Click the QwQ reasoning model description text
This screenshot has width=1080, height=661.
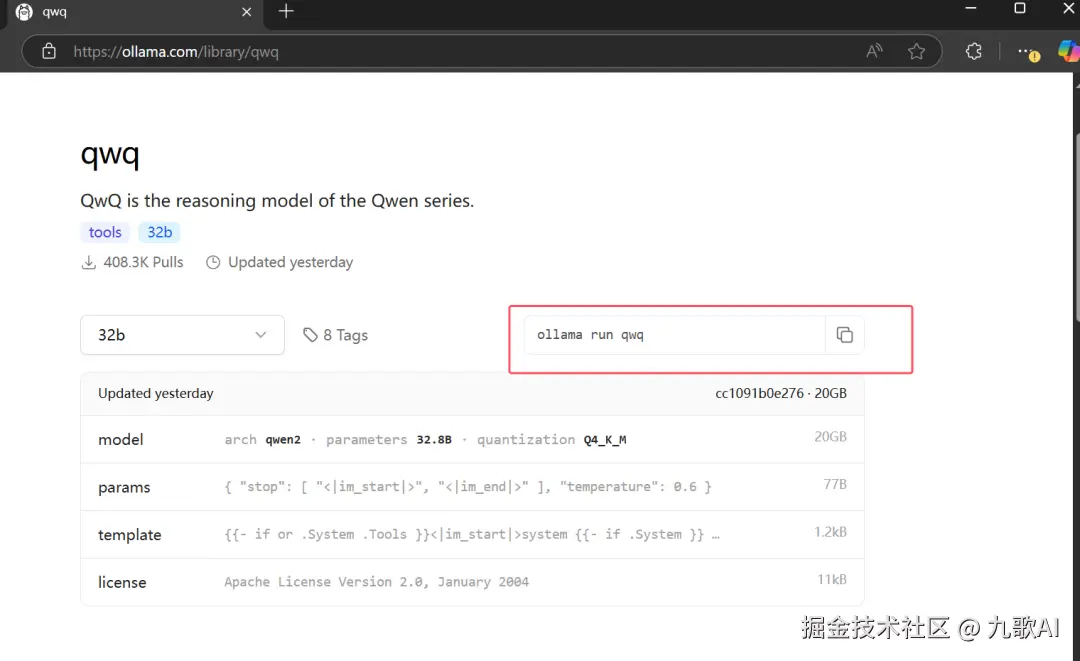pyautogui.click(x=277, y=200)
